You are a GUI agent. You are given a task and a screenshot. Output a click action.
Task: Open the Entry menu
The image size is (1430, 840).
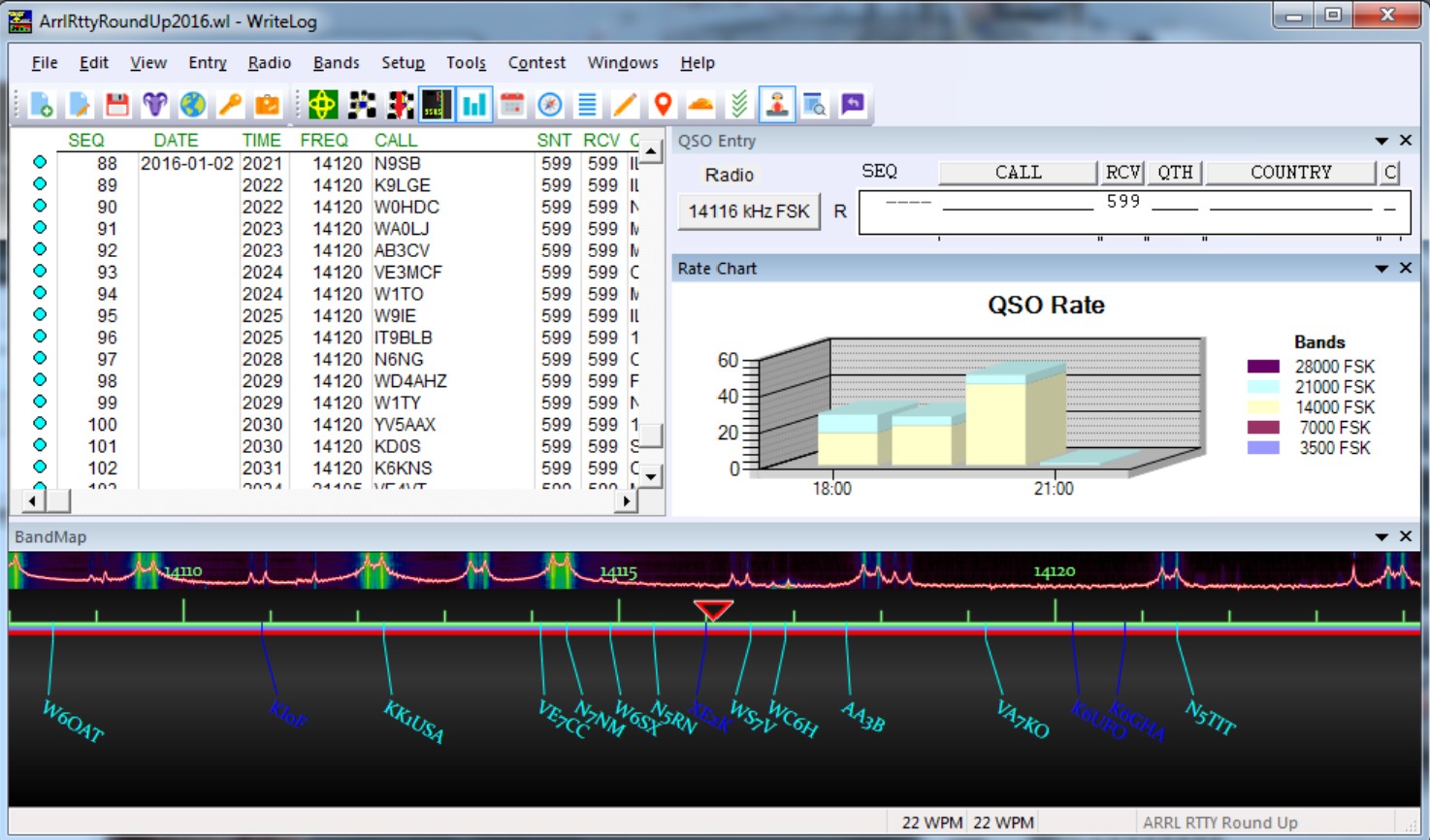(x=208, y=63)
